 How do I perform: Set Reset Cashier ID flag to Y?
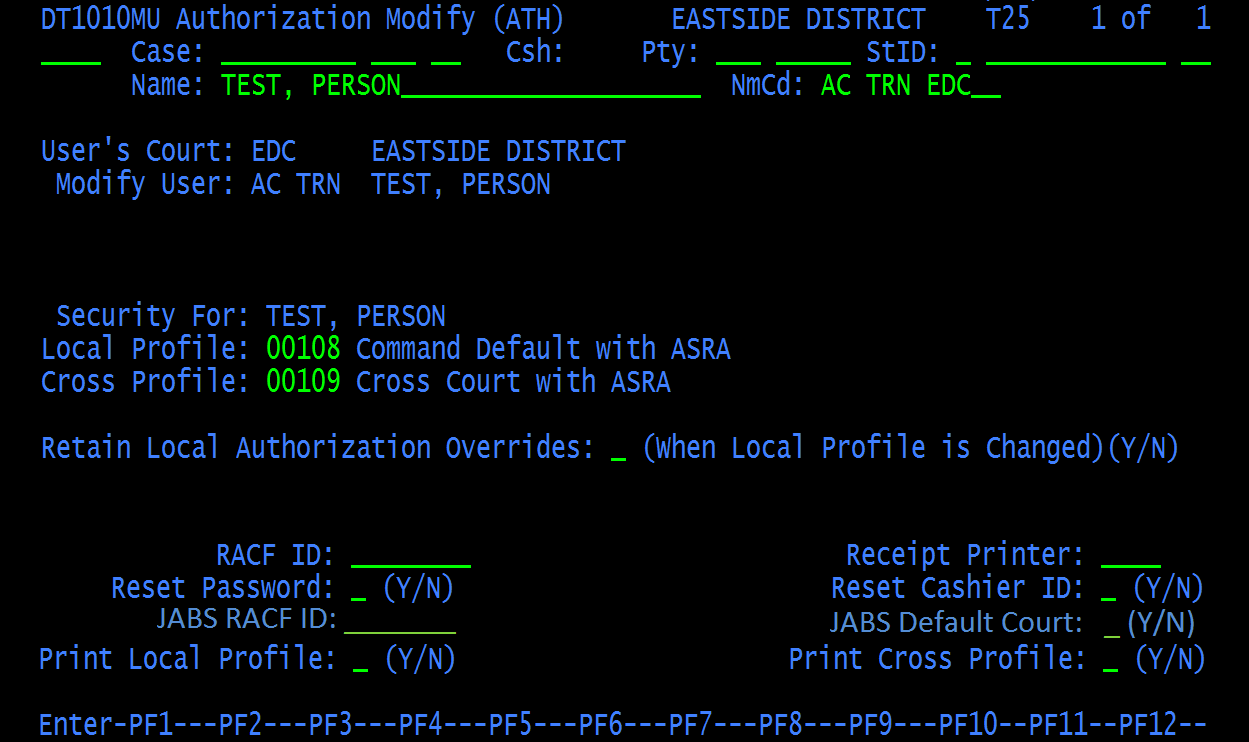[x=1108, y=589]
